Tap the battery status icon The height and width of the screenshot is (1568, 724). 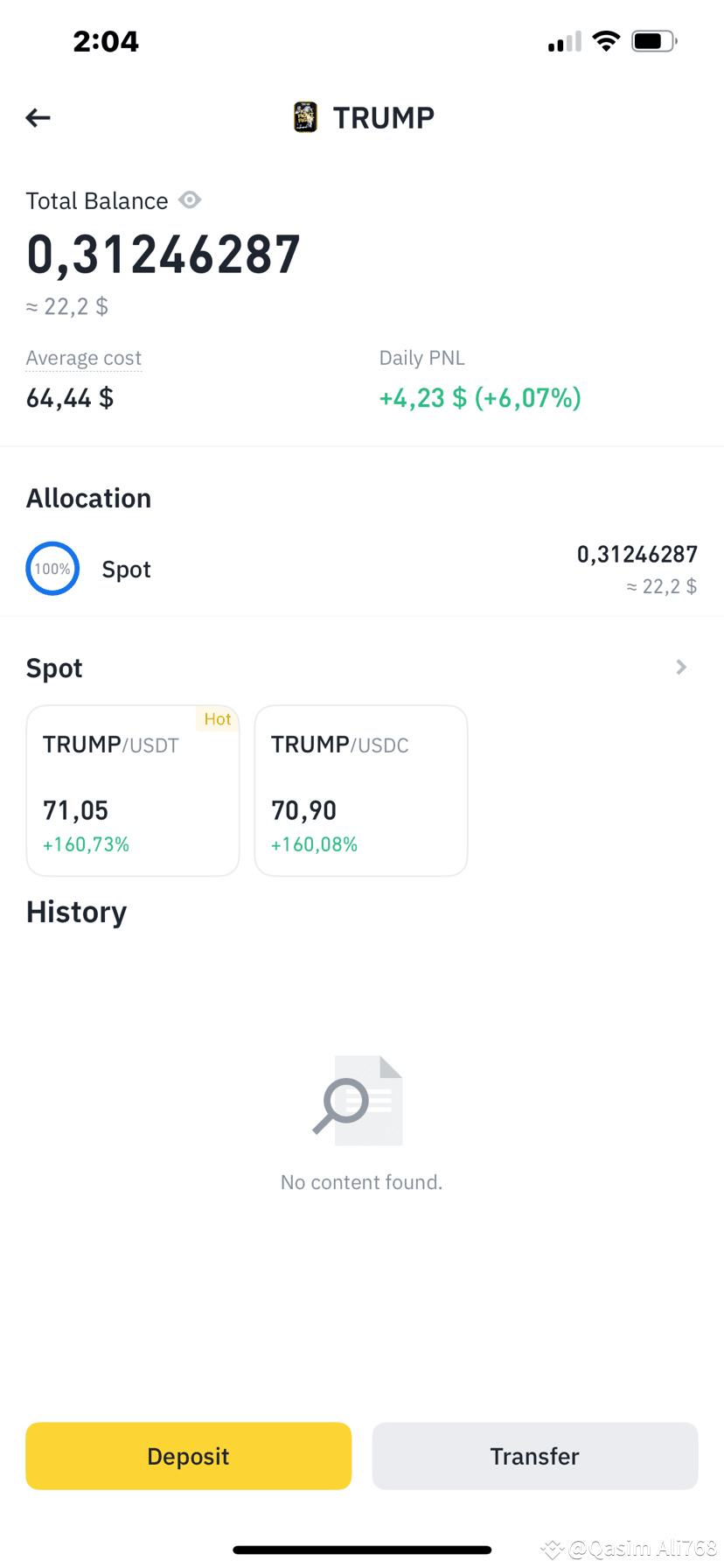[654, 41]
